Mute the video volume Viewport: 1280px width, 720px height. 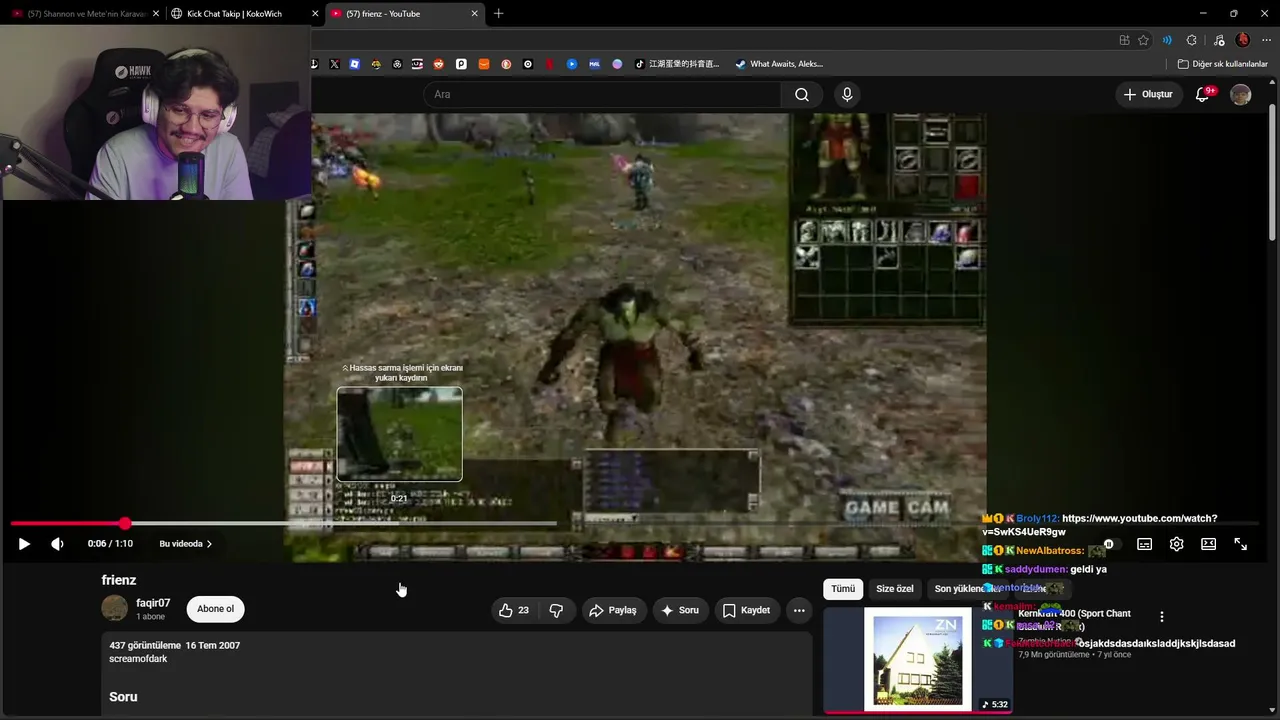tap(57, 544)
